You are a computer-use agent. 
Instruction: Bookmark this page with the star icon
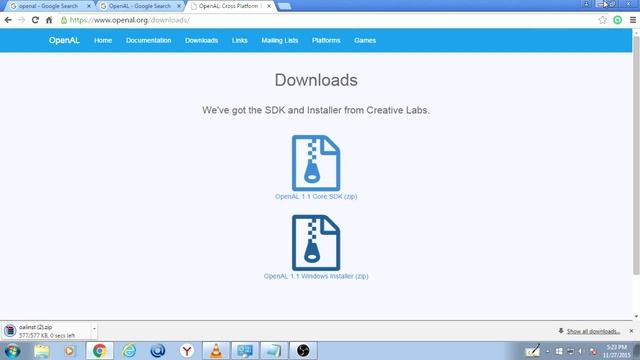click(x=602, y=20)
